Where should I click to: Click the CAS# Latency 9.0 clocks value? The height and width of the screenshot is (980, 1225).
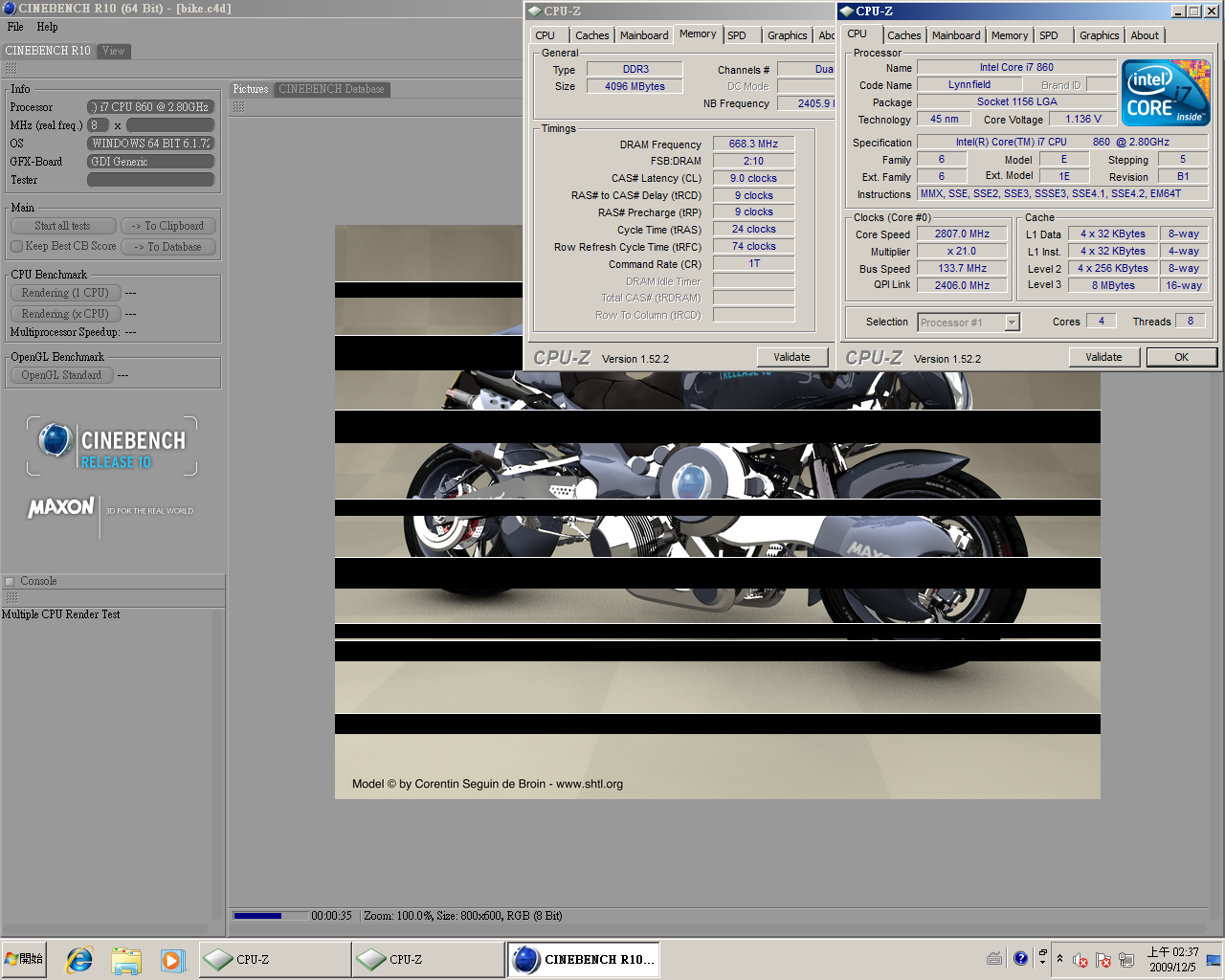pos(753,178)
